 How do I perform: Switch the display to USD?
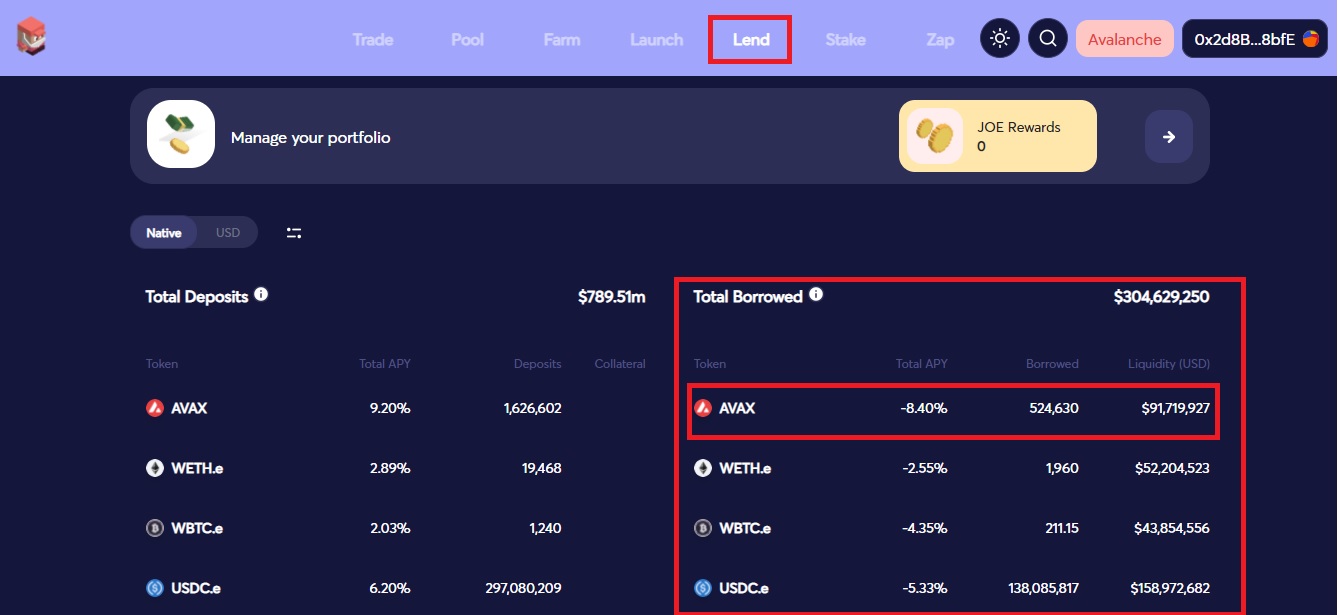click(x=228, y=233)
